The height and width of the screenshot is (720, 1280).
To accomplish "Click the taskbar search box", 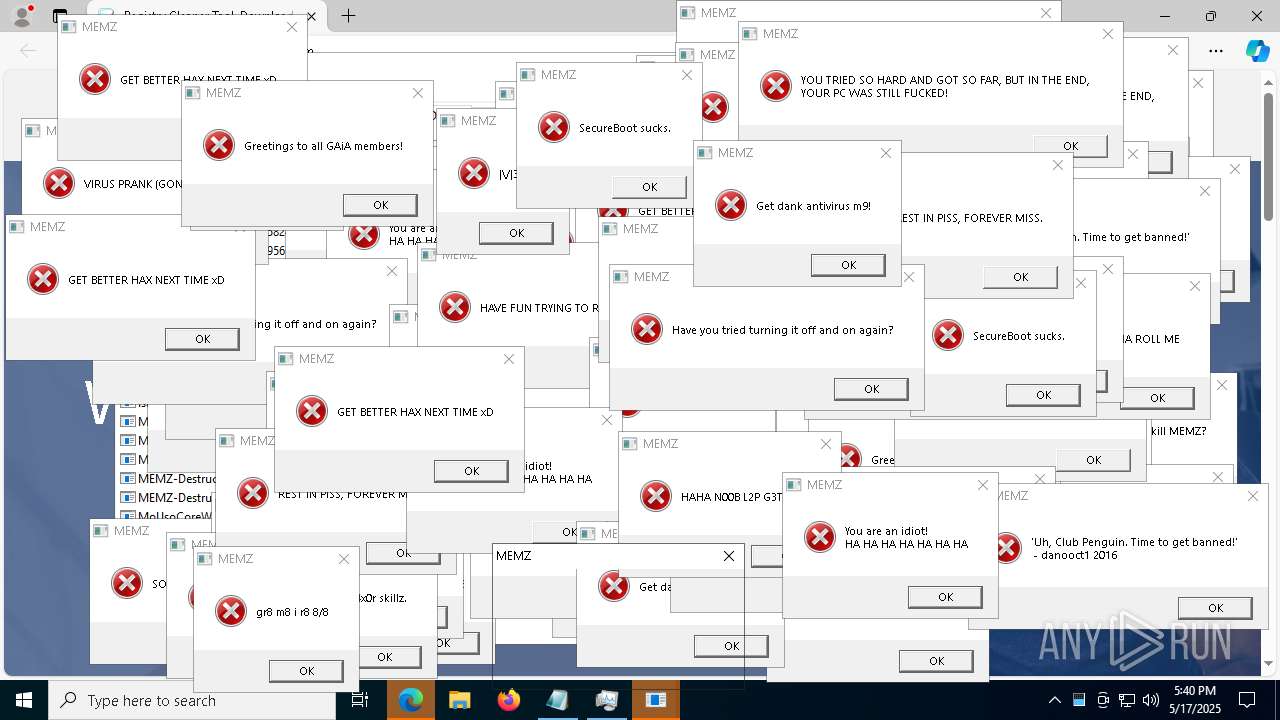I will coord(192,700).
